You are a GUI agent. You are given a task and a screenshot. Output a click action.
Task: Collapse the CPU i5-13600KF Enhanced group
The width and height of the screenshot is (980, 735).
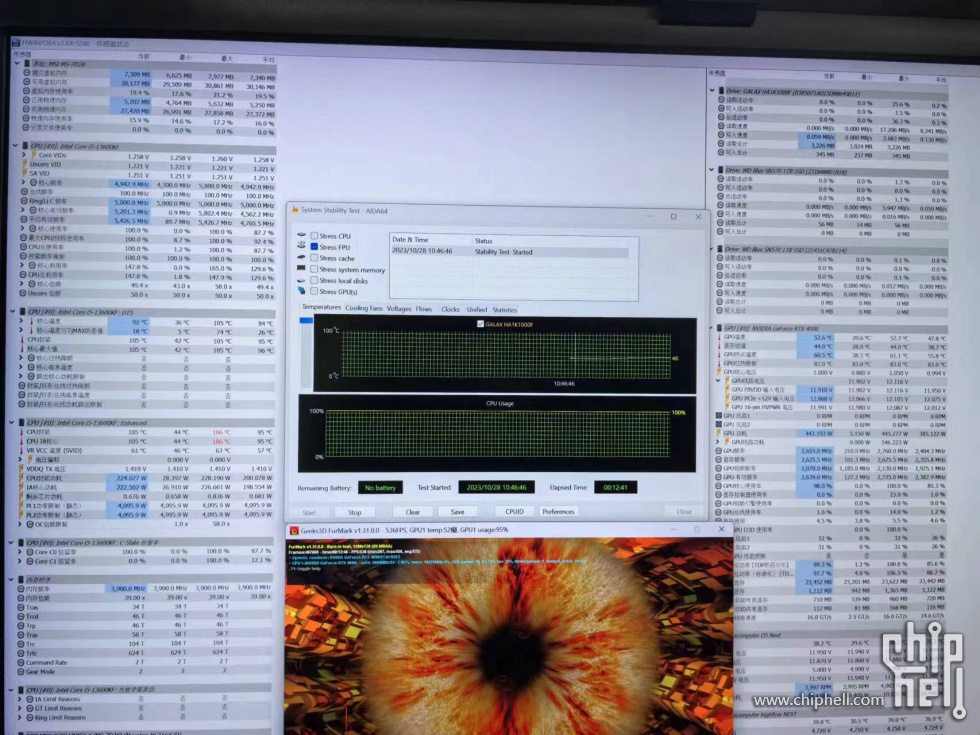12,422
